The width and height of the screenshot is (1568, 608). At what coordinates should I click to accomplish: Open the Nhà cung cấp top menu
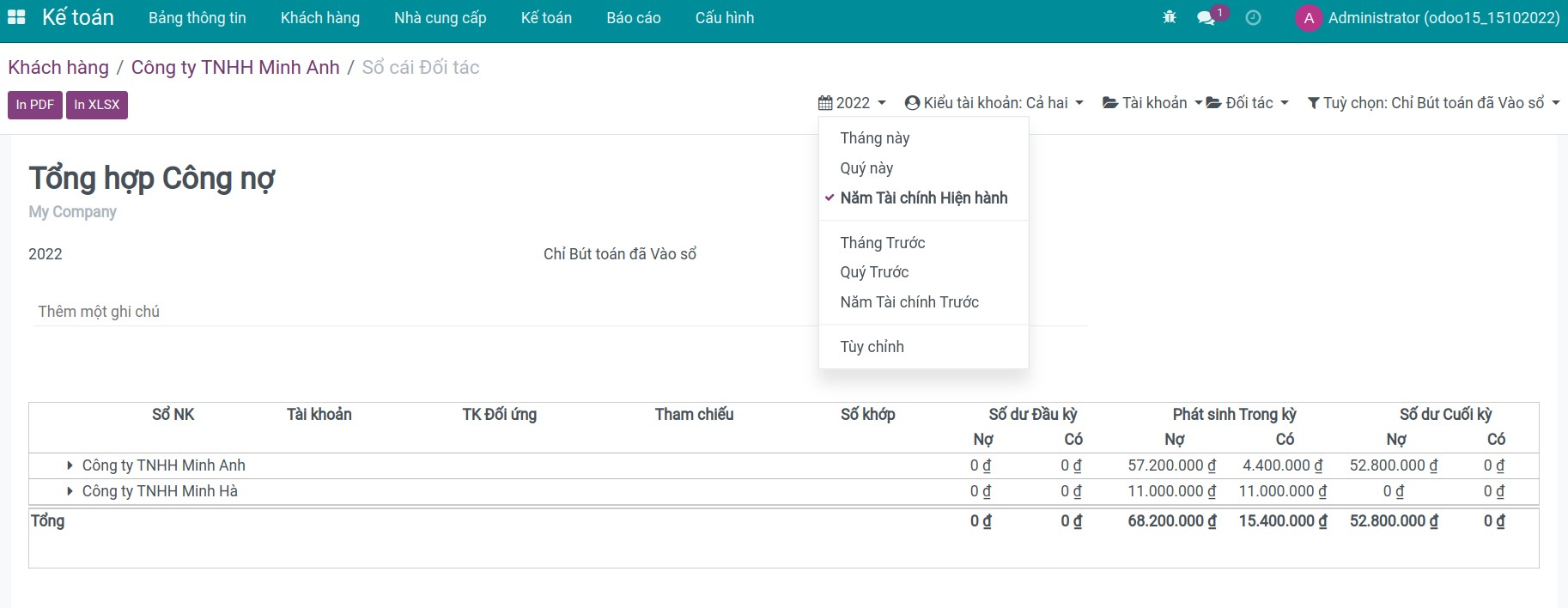coord(440,18)
